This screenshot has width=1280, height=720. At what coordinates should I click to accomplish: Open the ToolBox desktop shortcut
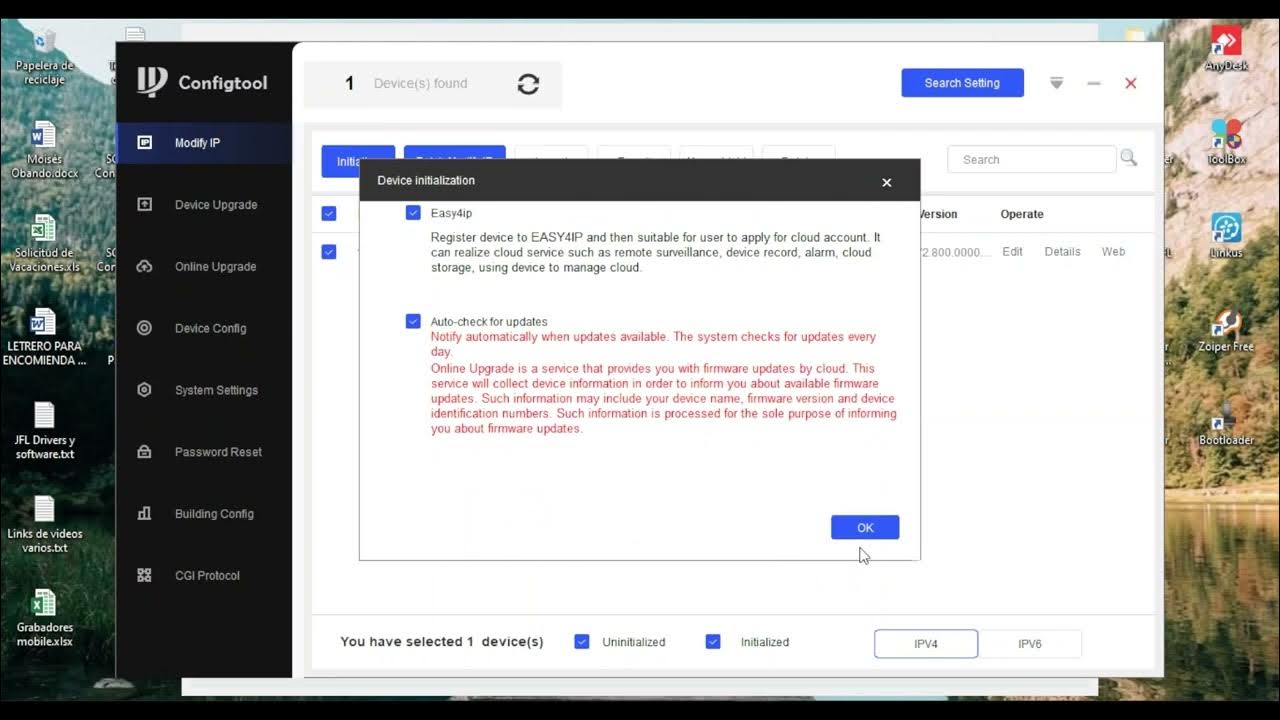(1226, 141)
